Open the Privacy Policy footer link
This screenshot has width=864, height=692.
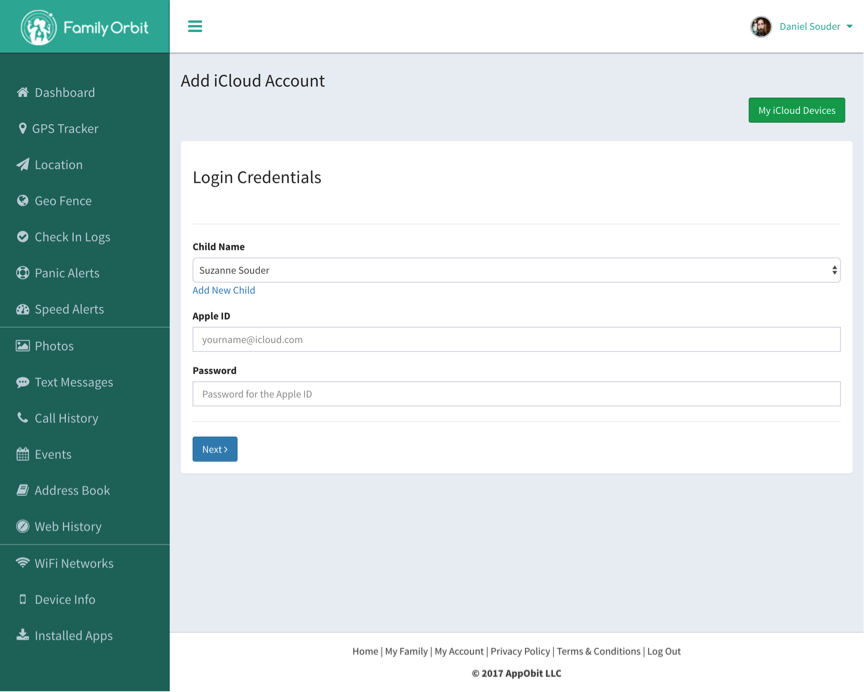click(x=520, y=651)
